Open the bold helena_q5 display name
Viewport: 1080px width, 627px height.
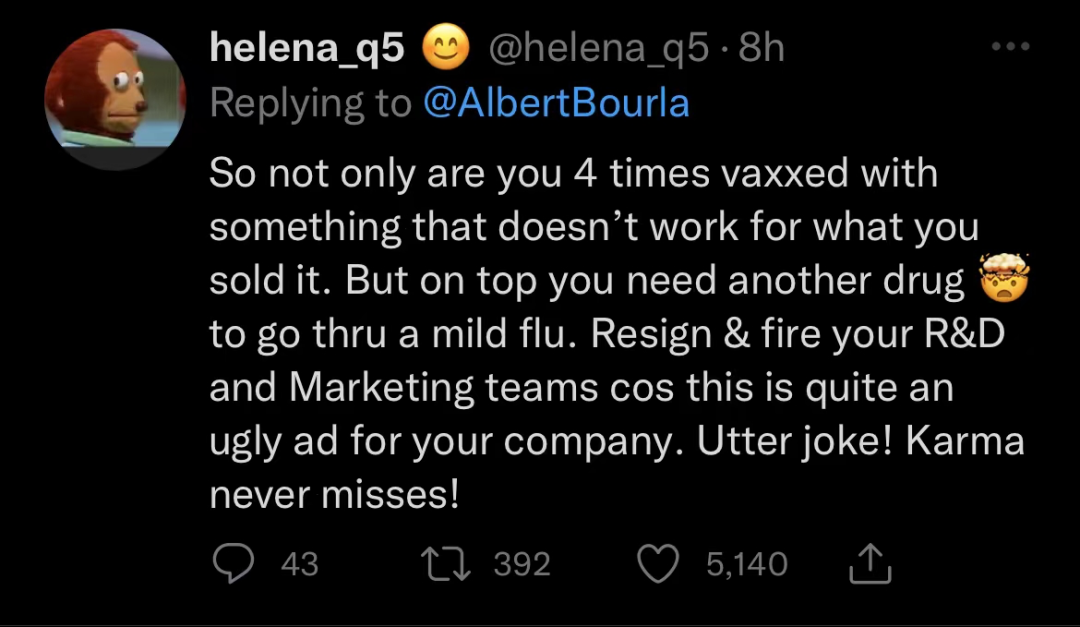(307, 49)
